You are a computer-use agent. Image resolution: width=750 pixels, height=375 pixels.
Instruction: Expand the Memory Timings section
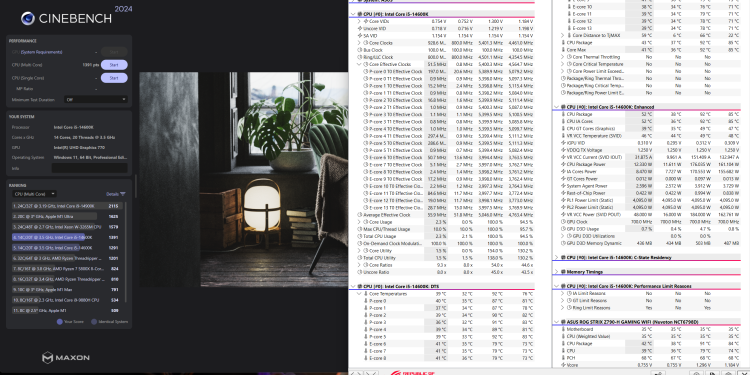point(556,272)
